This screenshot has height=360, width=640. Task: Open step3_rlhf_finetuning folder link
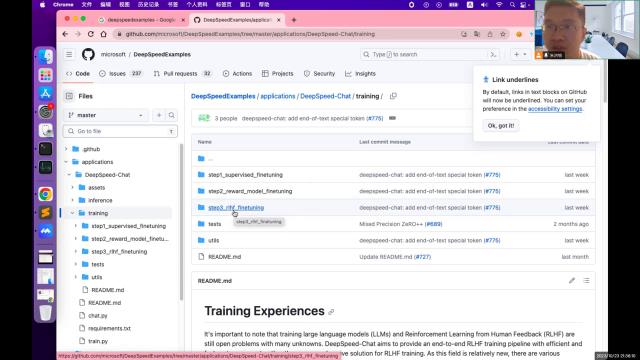pyautogui.click(x=236, y=208)
